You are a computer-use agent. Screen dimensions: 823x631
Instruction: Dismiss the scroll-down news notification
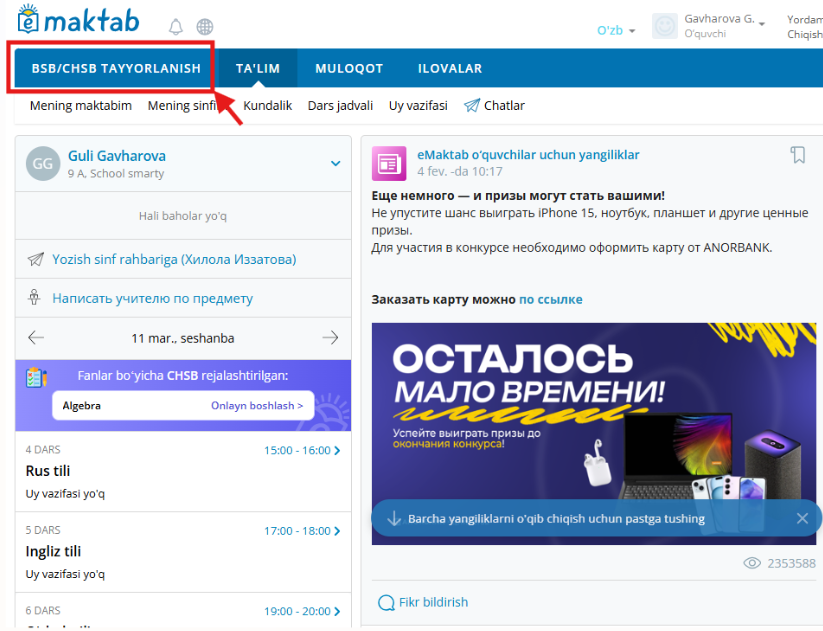pos(802,518)
